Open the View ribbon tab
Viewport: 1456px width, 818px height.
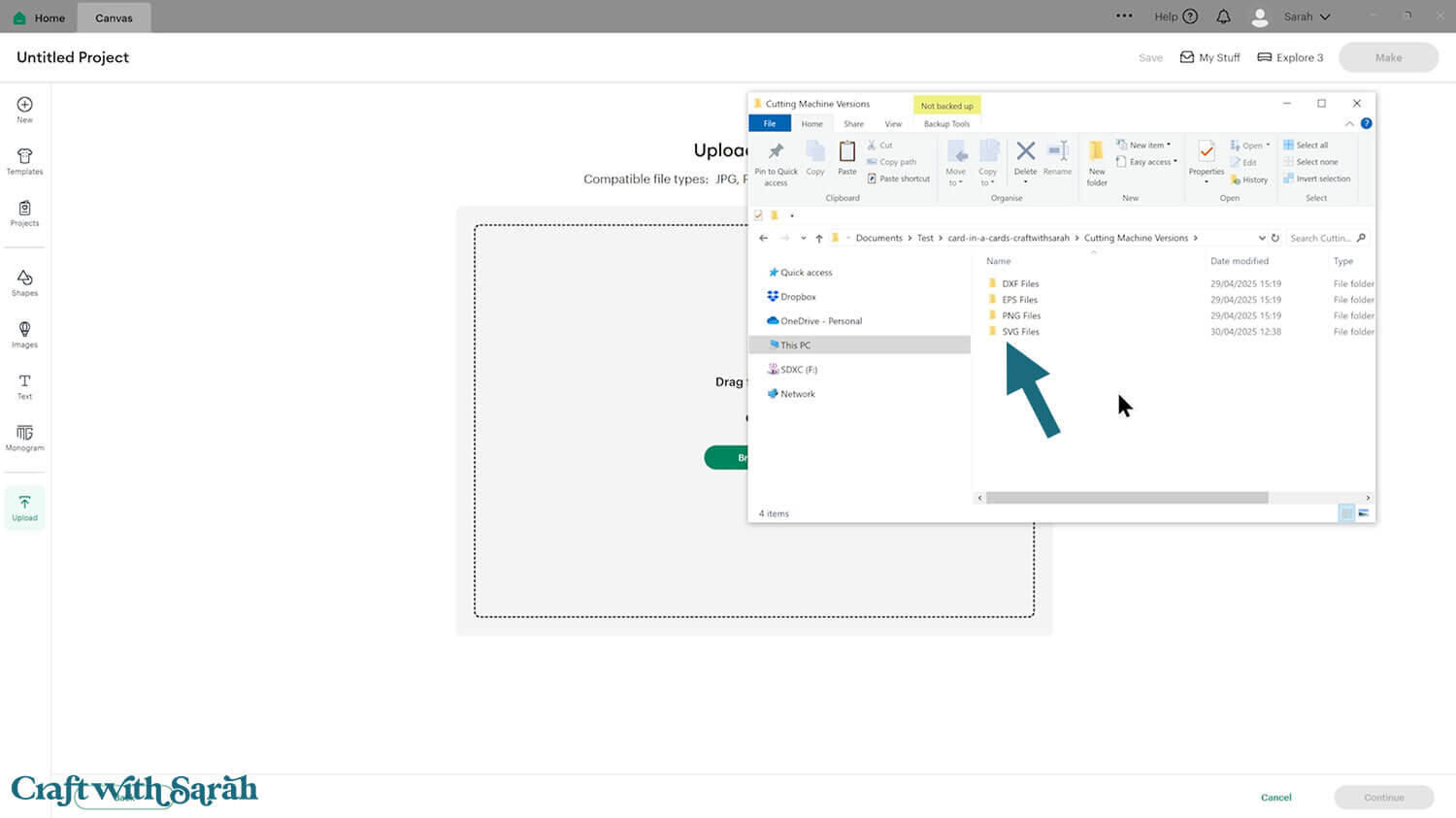coord(893,124)
